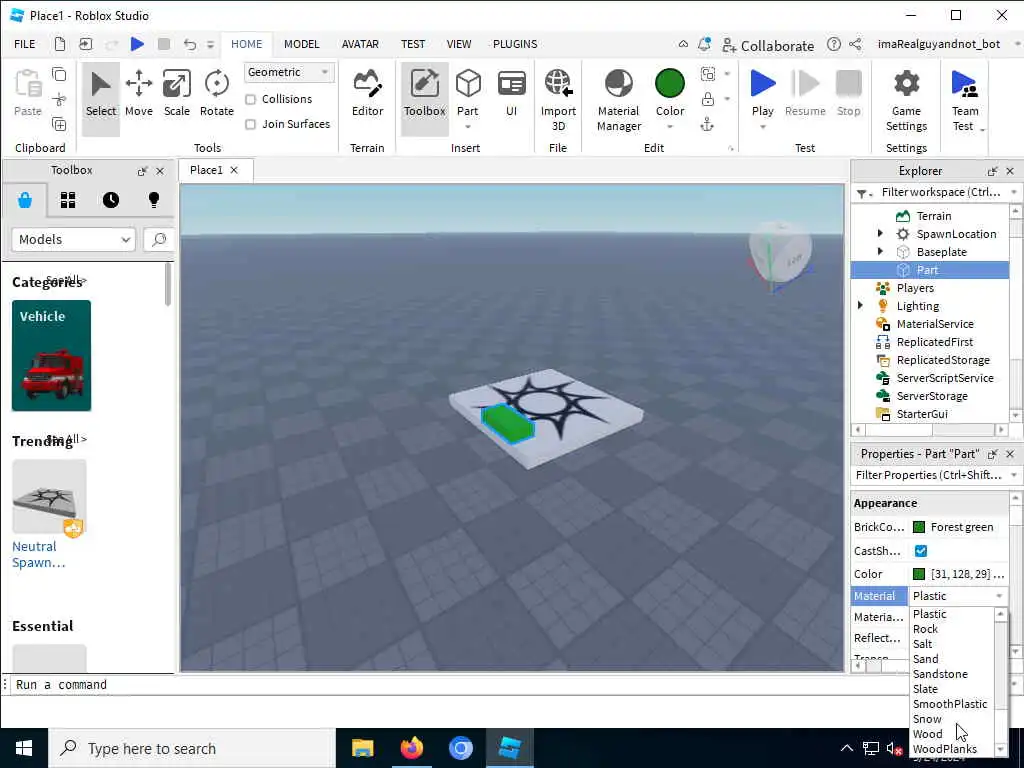Open the Terrain Editor
Screen dimensions: 1024x768
367,93
